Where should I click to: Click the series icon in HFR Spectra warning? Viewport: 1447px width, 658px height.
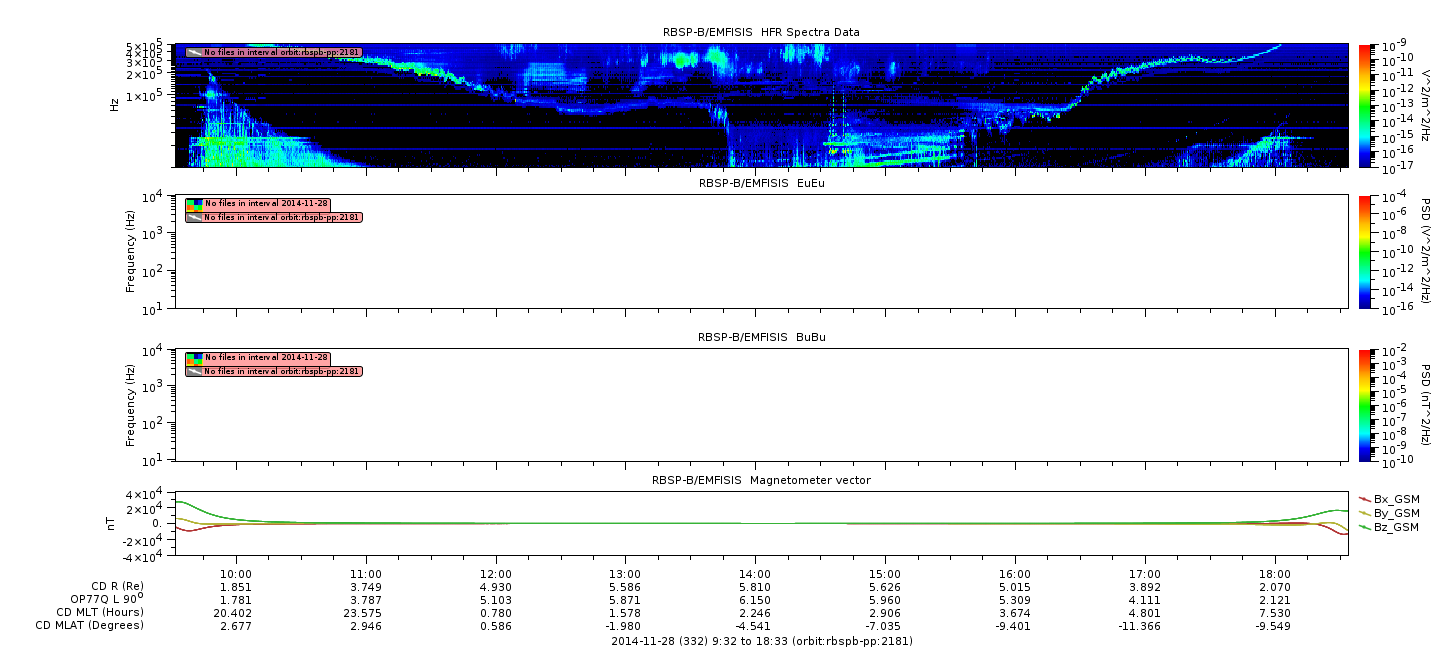(x=194, y=52)
